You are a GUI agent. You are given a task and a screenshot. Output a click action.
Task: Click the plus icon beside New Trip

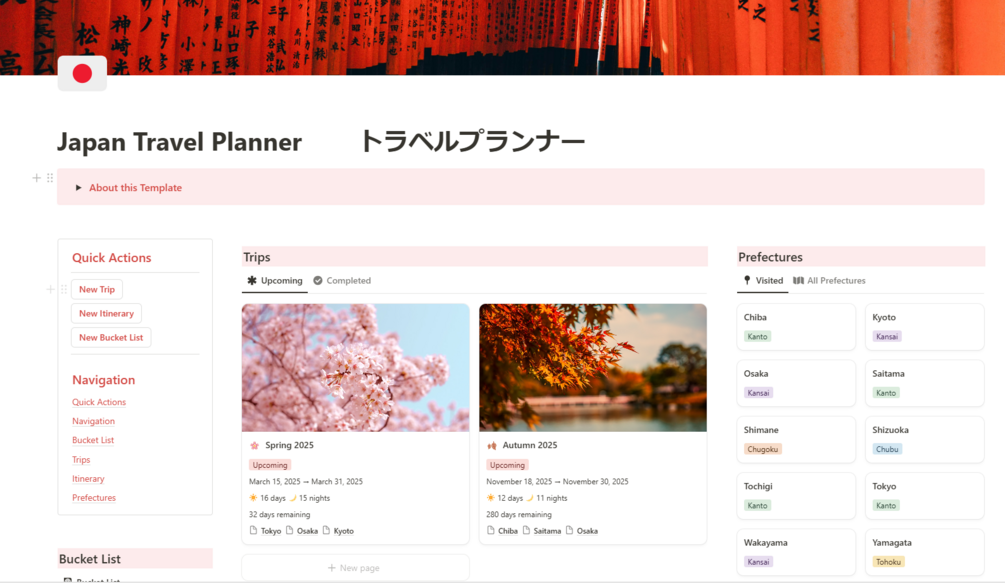[51, 289]
